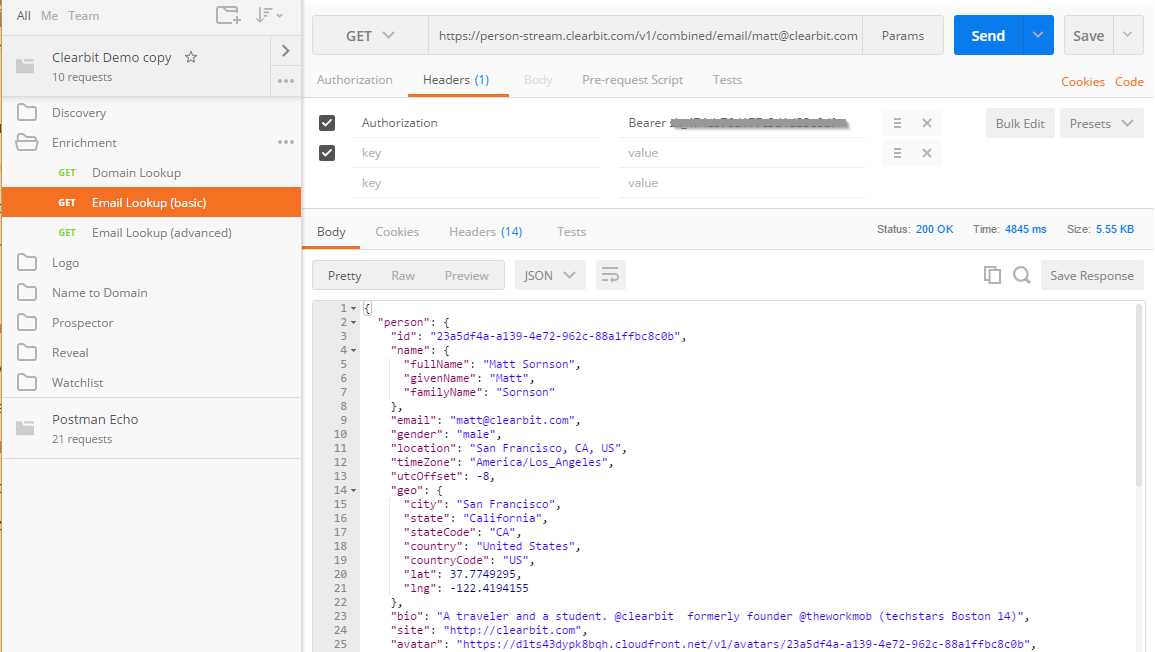Open the Logo folder
This screenshot has width=1155, height=652.
click(x=152, y=262)
